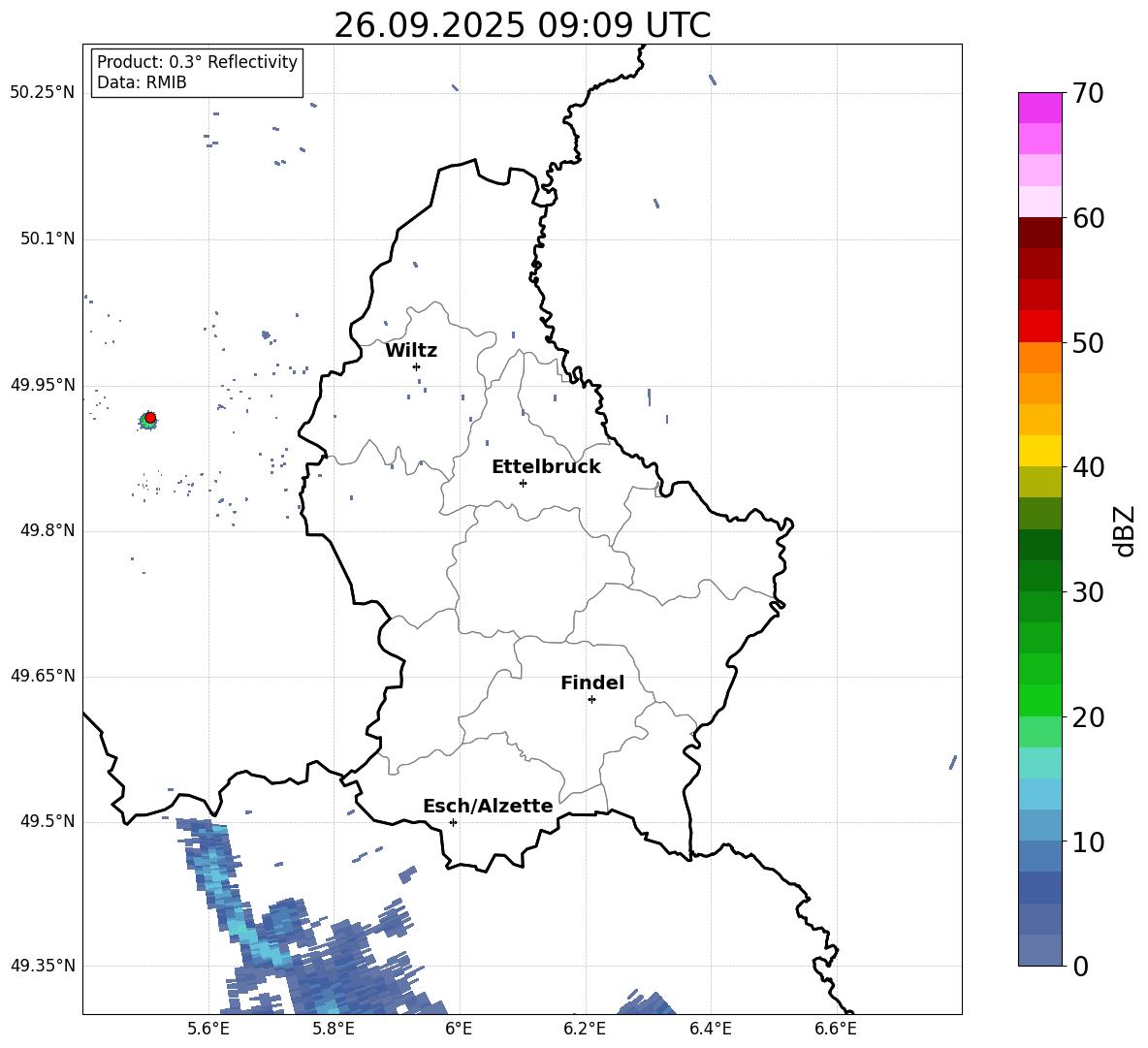Click the magenta swatch at colorbar top
The width and height of the screenshot is (1148, 1048).
click(x=1039, y=108)
